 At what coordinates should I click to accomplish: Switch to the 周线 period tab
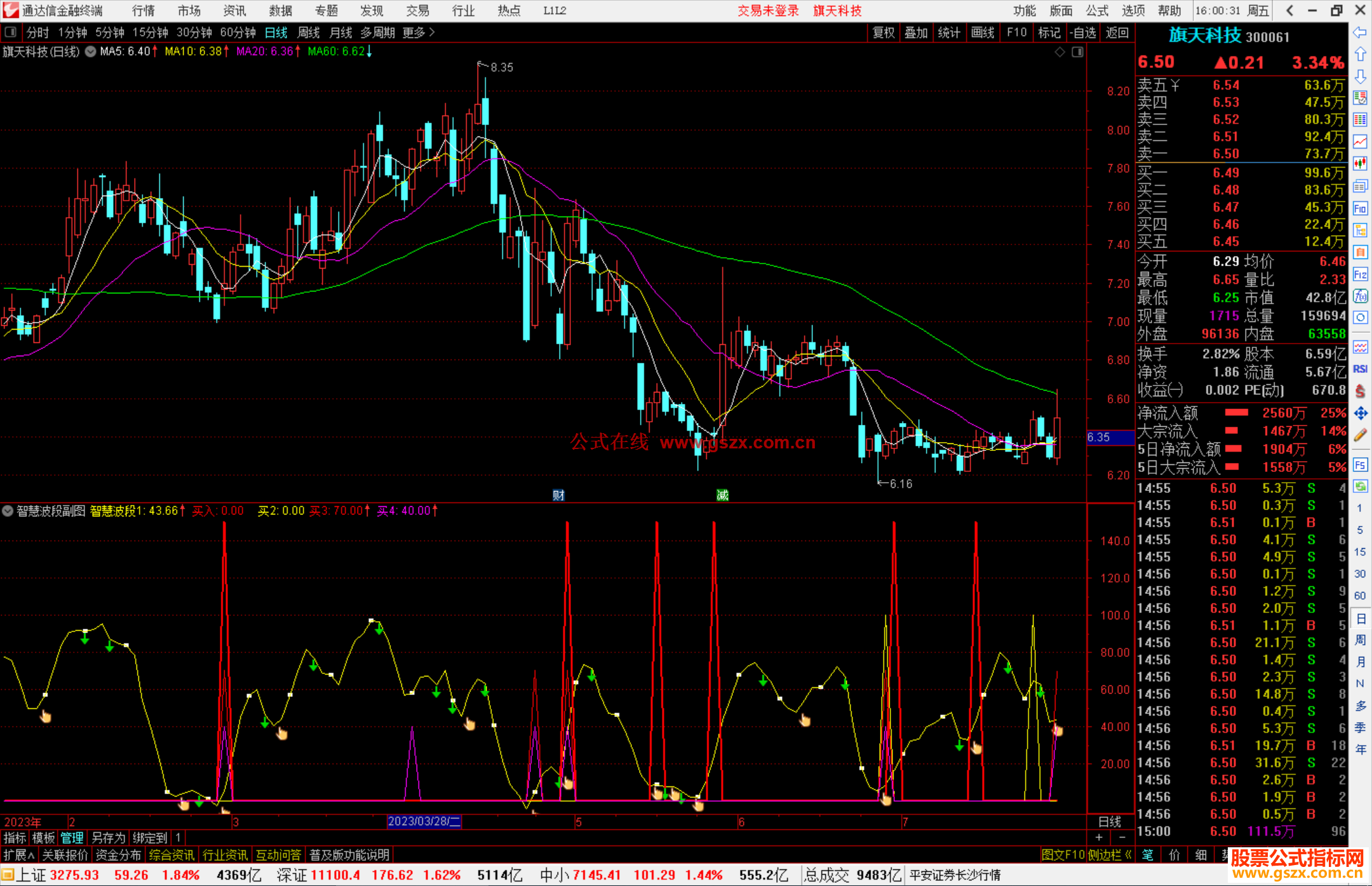point(308,32)
